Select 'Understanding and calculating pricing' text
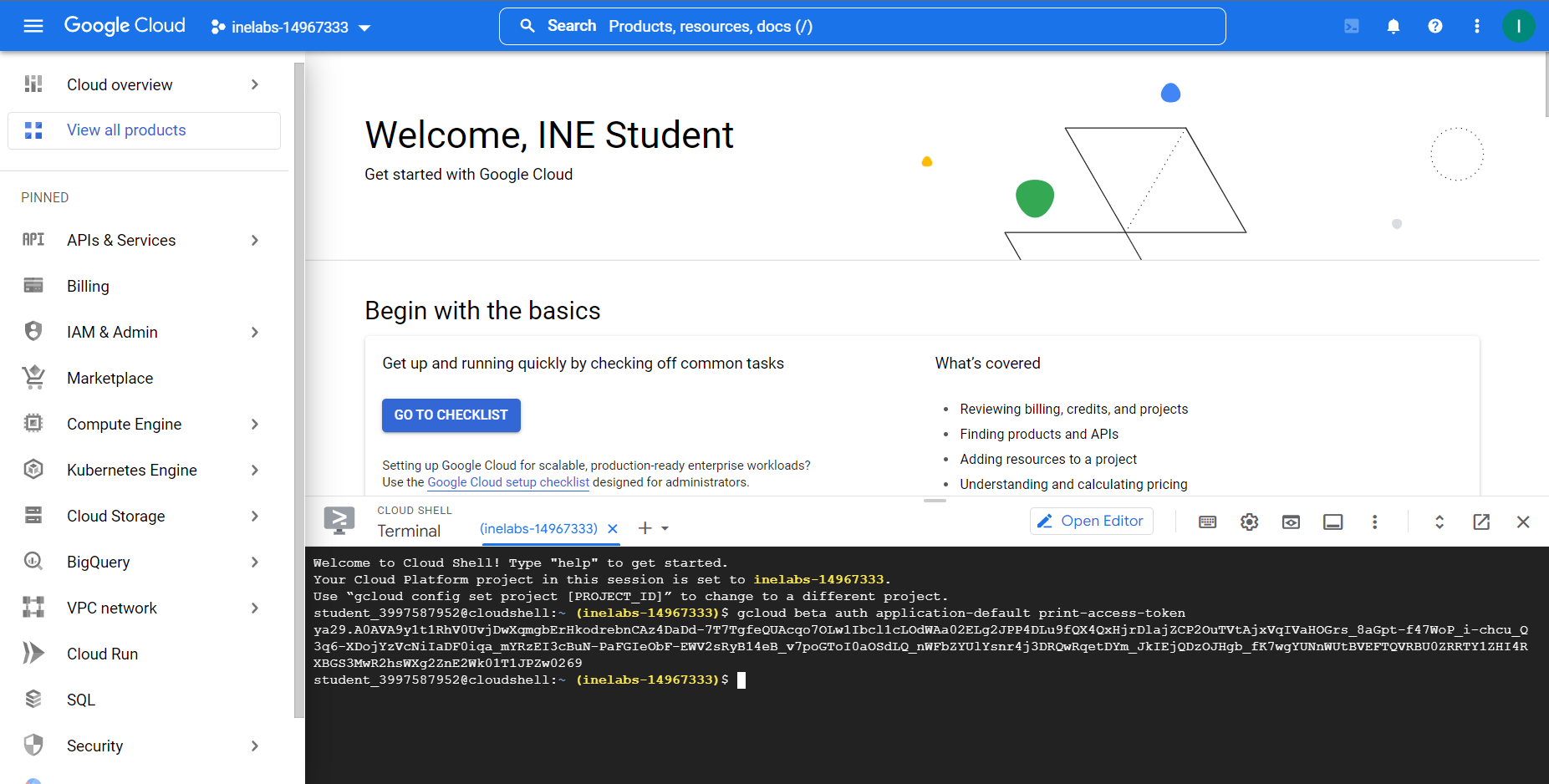This screenshot has width=1549, height=784. pyautogui.click(x=1073, y=485)
